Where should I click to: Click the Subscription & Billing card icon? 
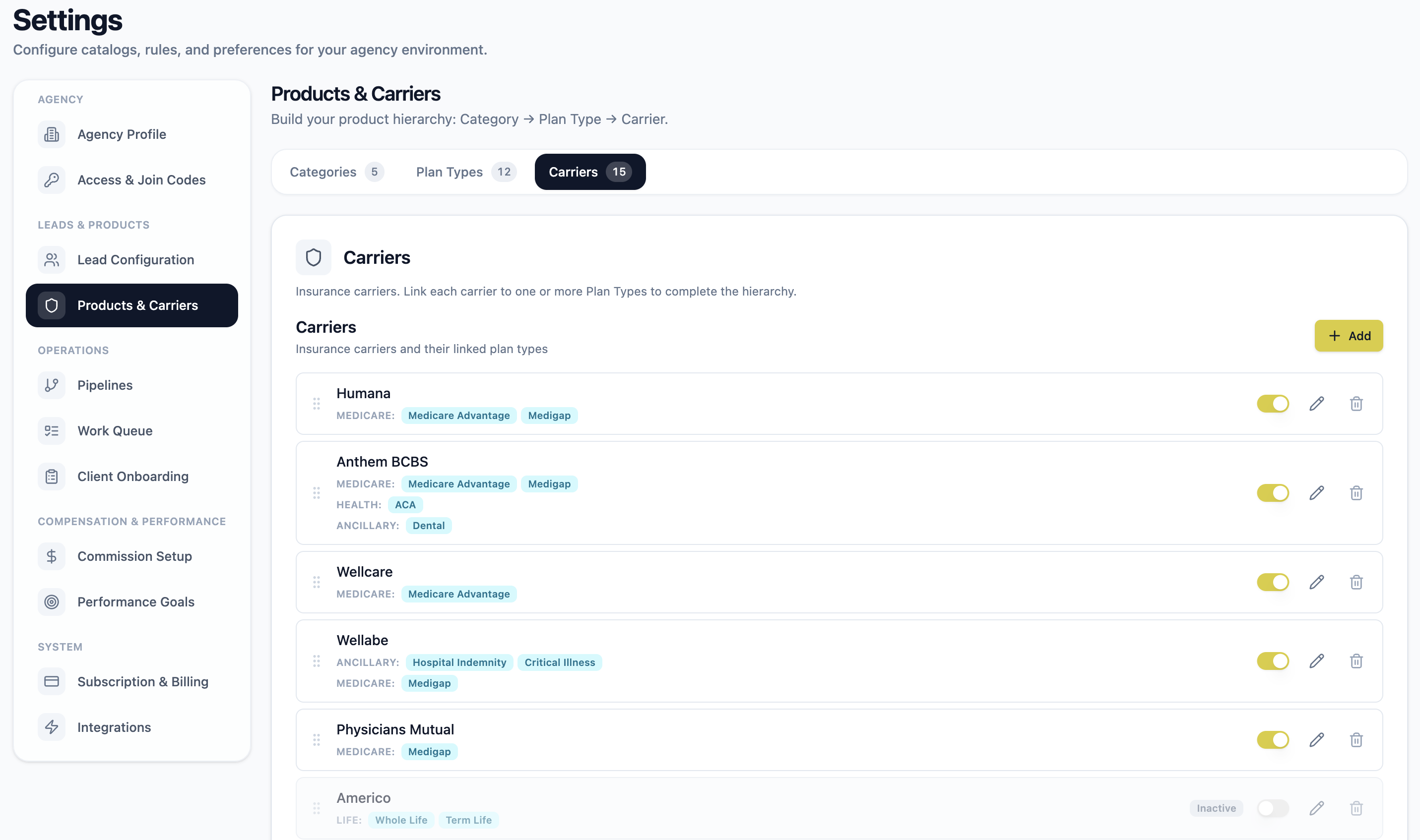(52, 681)
